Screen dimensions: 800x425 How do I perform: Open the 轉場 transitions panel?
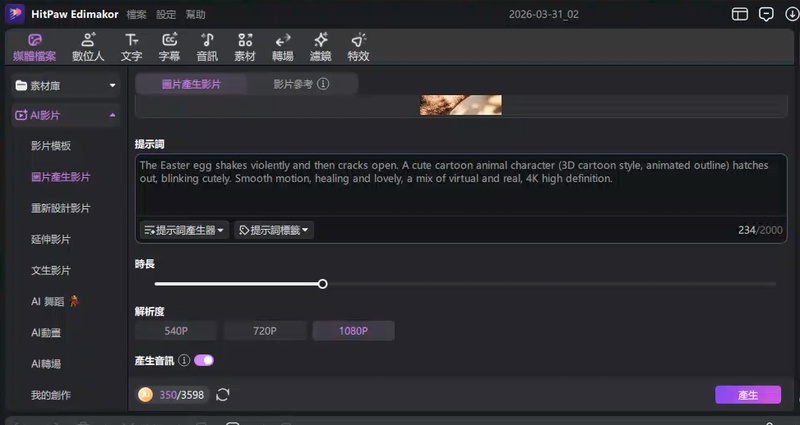pyautogui.click(x=283, y=47)
